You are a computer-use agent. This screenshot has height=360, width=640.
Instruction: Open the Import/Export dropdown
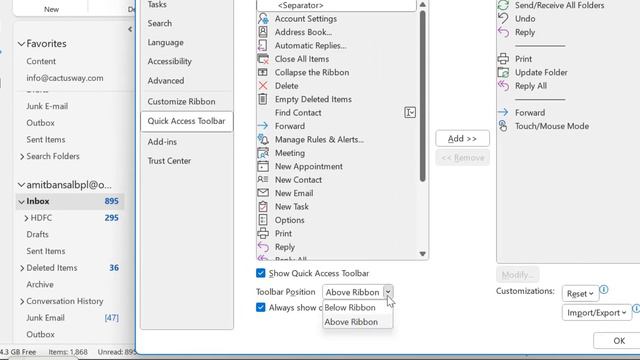(x=596, y=313)
